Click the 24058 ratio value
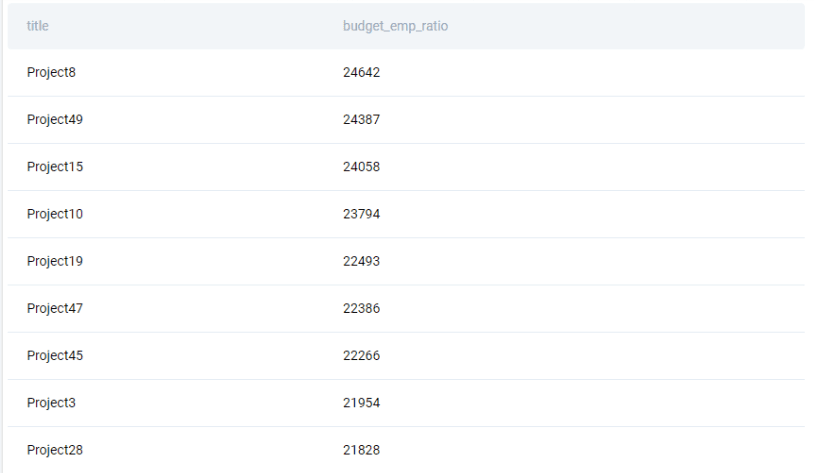The image size is (814, 473). (361, 167)
